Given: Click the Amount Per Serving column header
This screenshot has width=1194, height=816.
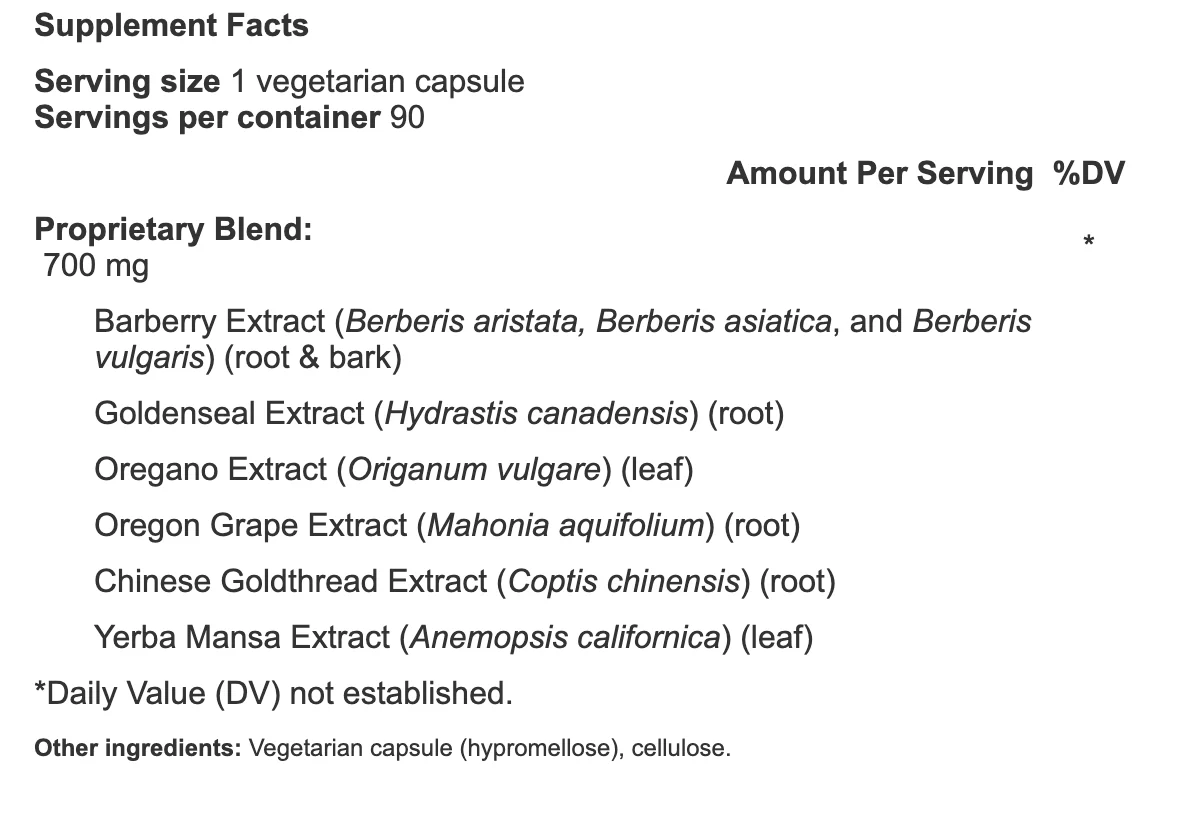Looking at the screenshot, I should 880,174.
